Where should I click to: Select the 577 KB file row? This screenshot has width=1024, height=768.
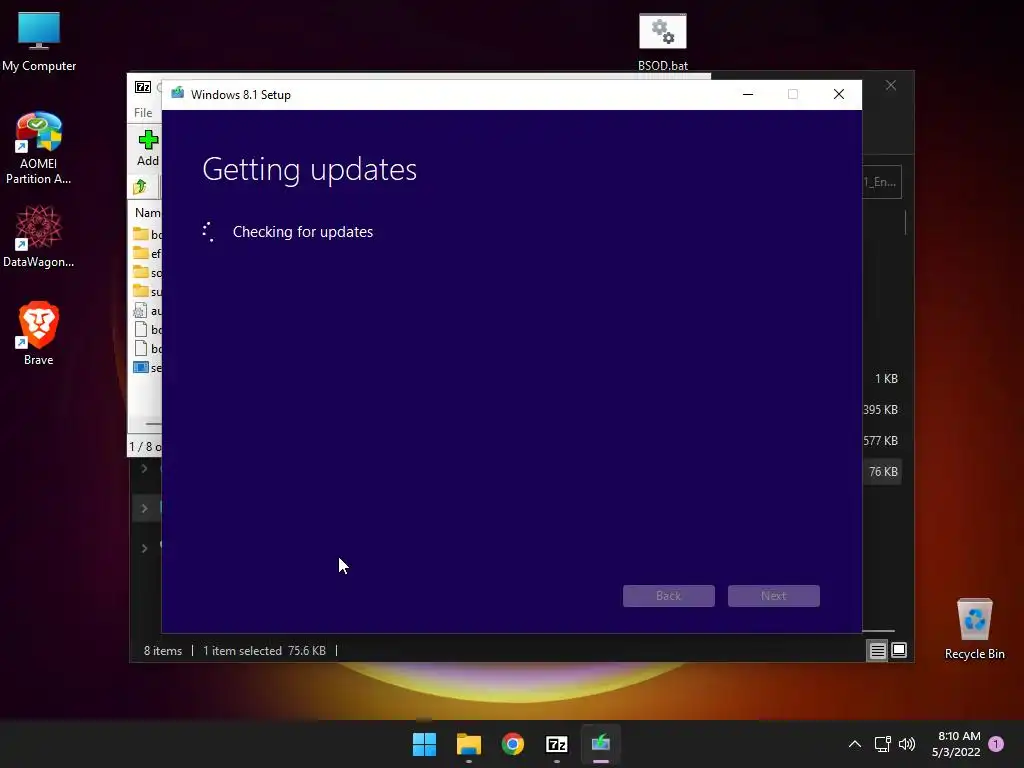click(881, 441)
